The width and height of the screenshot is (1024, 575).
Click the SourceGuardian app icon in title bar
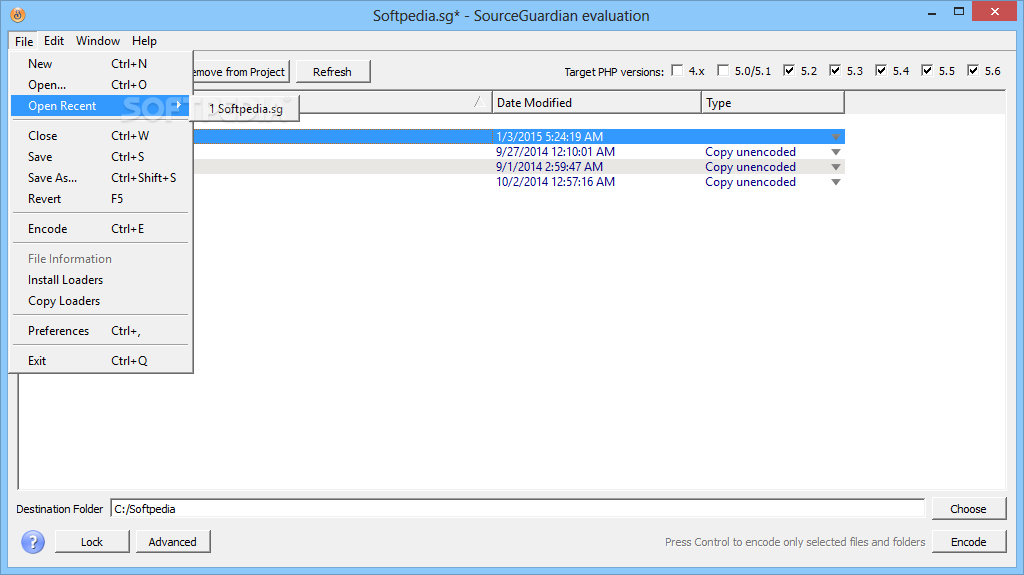pos(18,15)
